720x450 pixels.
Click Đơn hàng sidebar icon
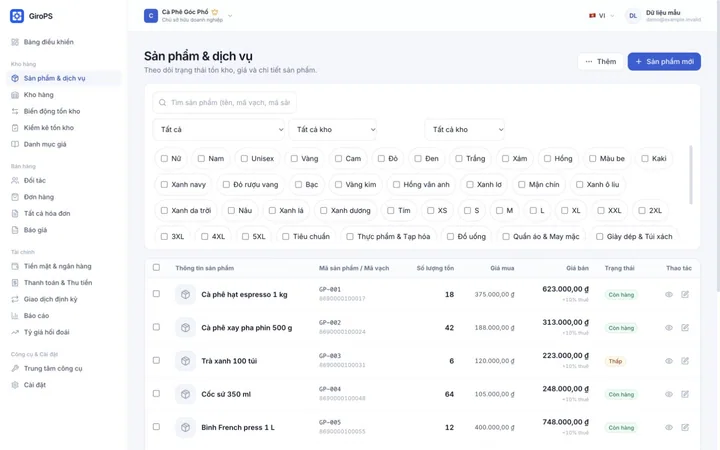(x=15, y=197)
